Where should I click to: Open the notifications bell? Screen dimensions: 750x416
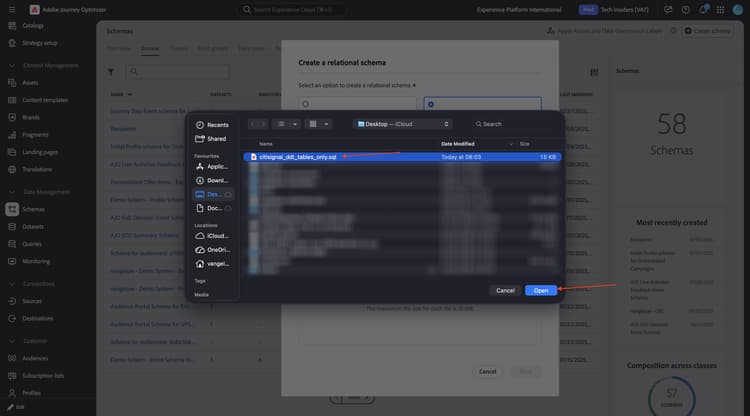[x=703, y=10]
